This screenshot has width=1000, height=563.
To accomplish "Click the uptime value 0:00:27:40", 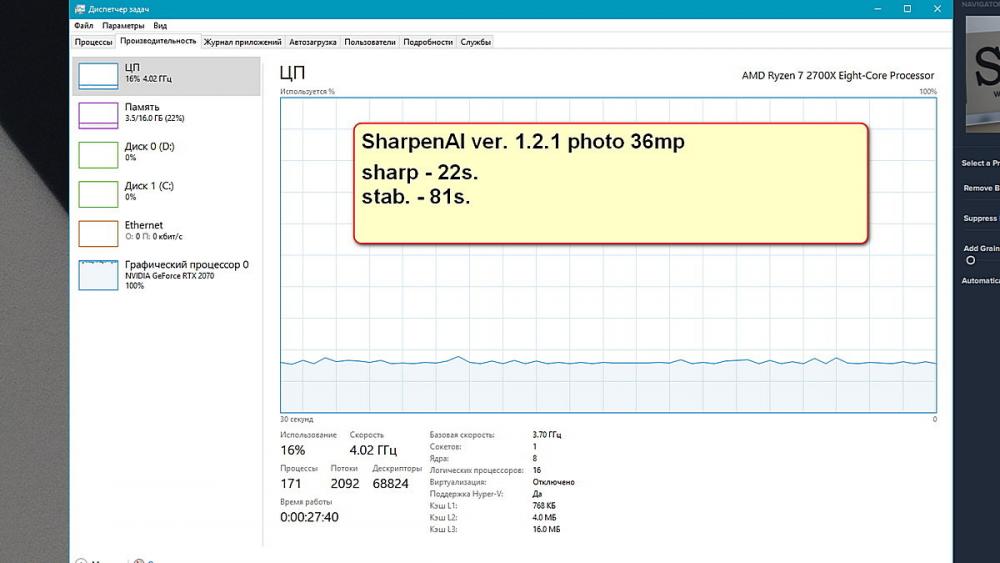I will click(x=309, y=517).
